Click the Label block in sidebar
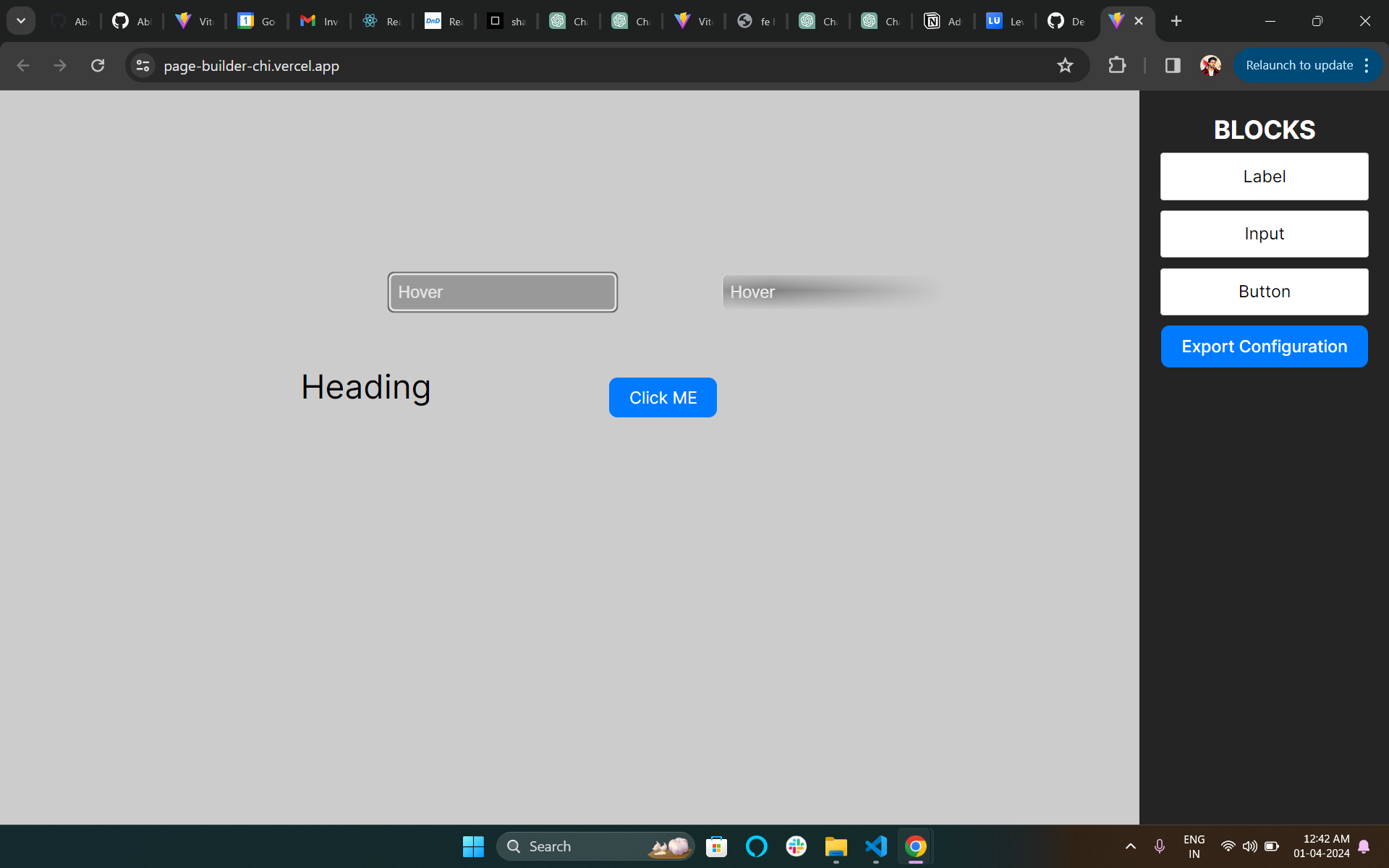This screenshot has height=868, width=1389. [x=1264, y=176]
